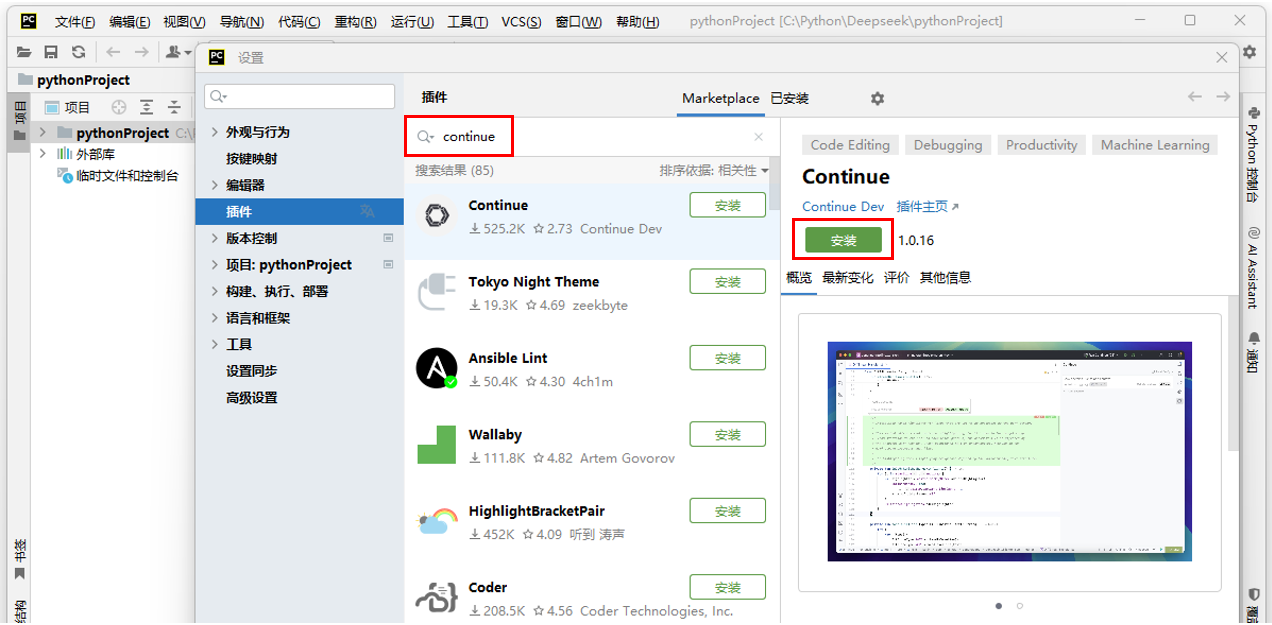The image size is (1272, 625).
Task: Click settings dialog back arrow near gear
Action: 1194,97
